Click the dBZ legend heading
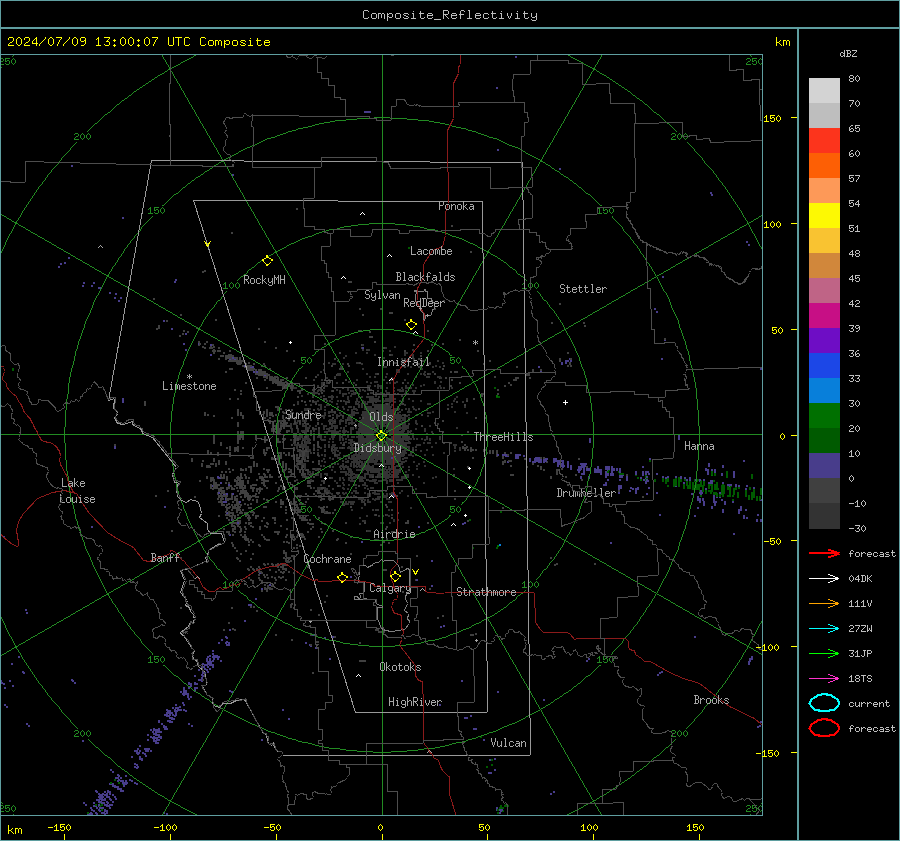Screen dimensions: 900x841 [x=848, y=54]
